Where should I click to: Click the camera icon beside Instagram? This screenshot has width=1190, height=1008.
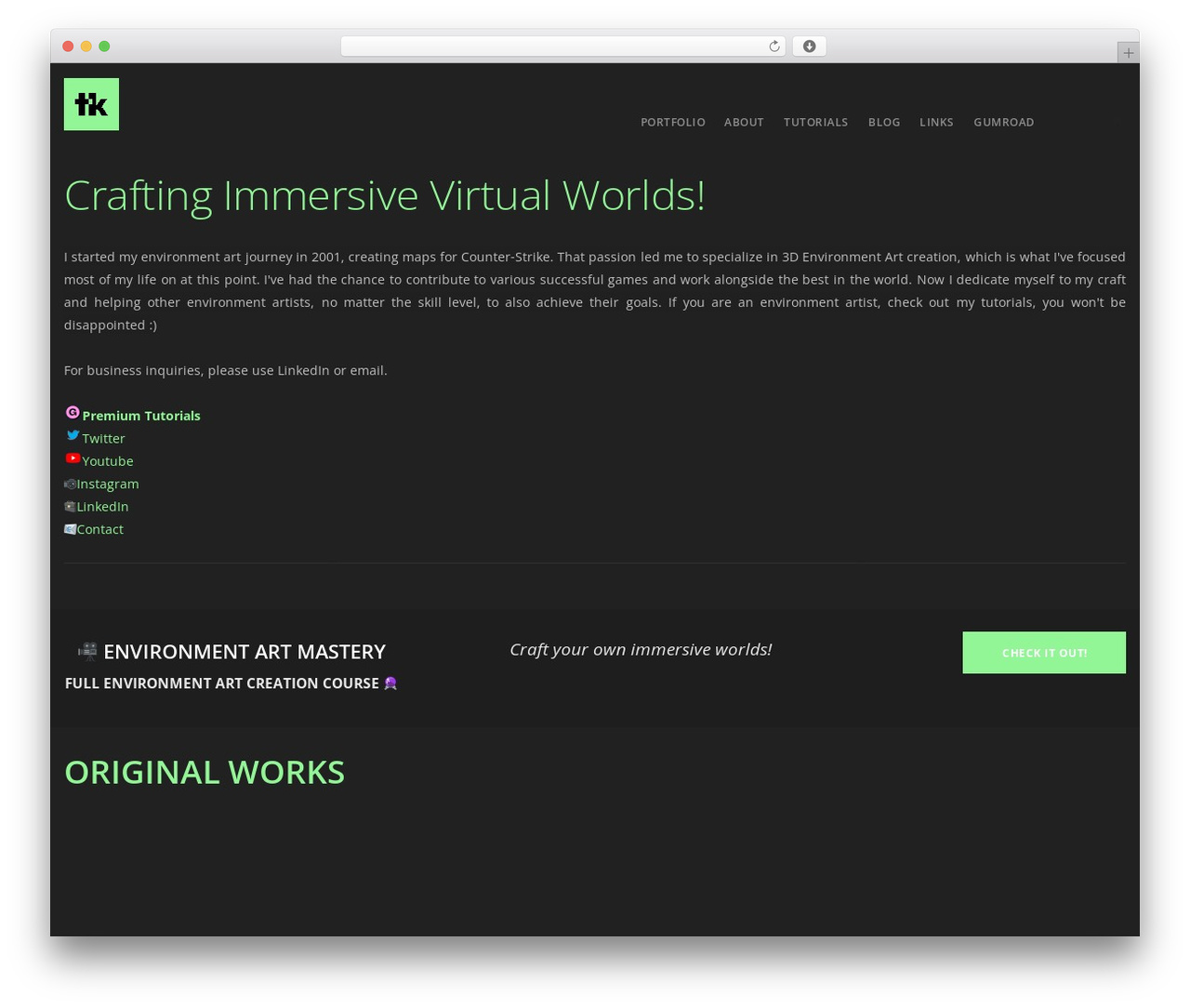pos(70,484)
